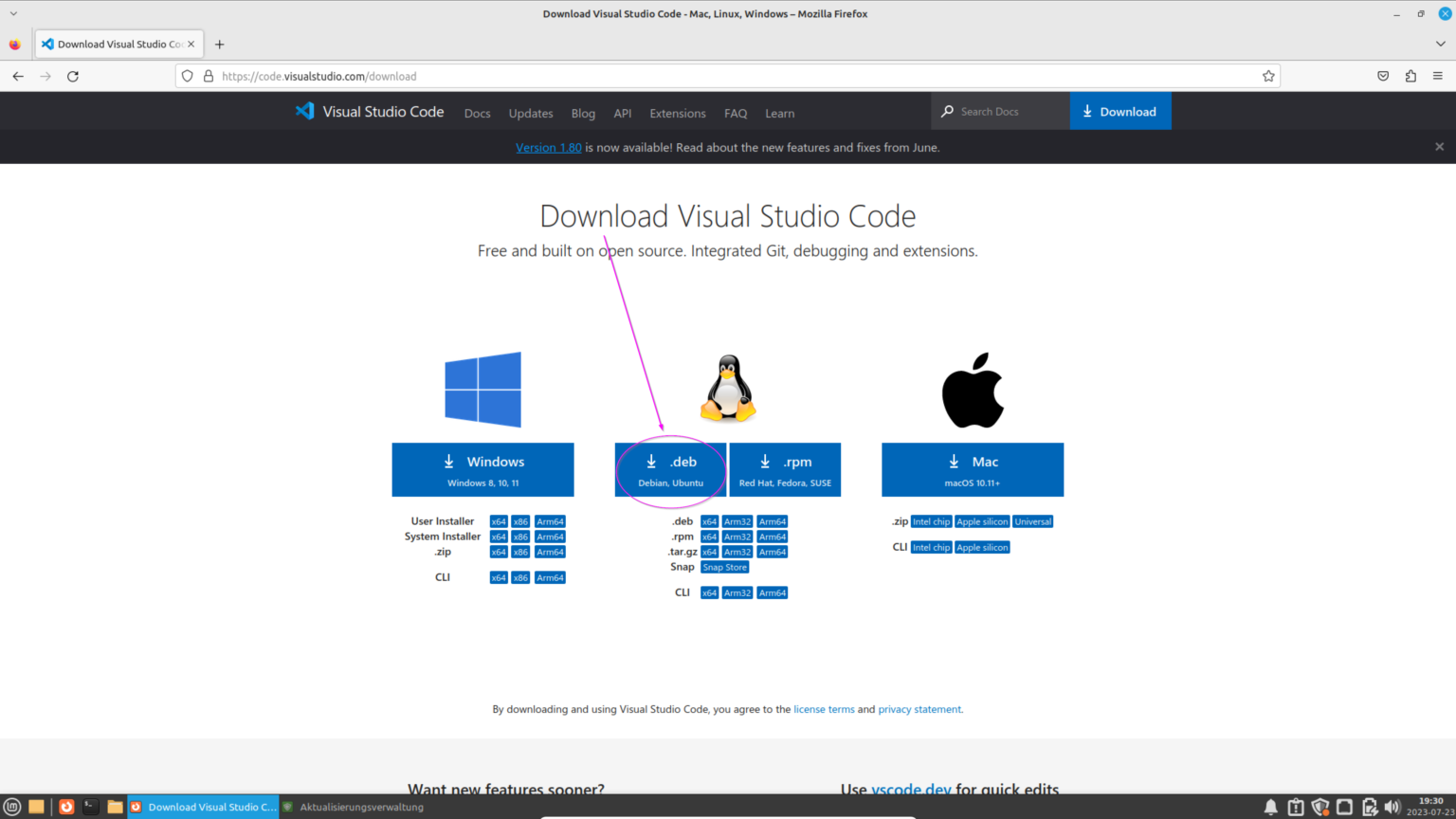Open the Docs navigation menu

pos(477,113)
